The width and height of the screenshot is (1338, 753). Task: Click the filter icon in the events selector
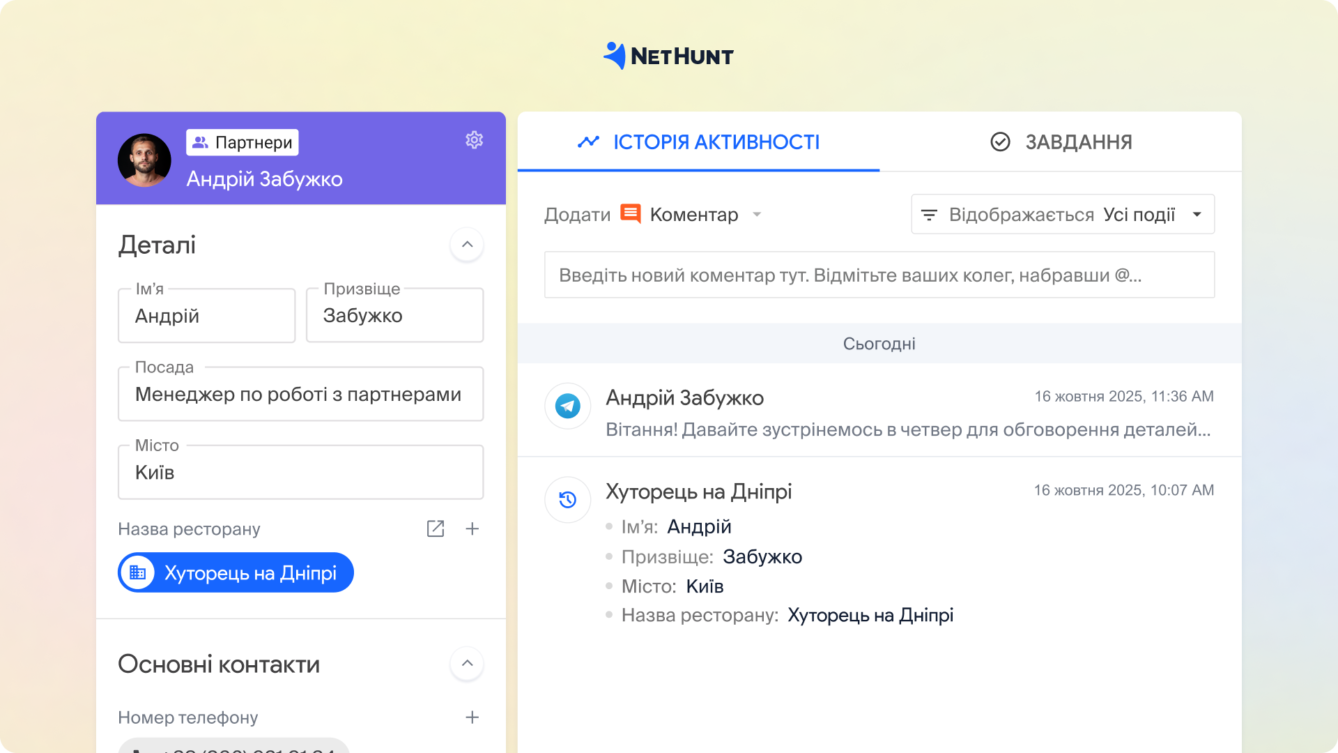(930, 213)
